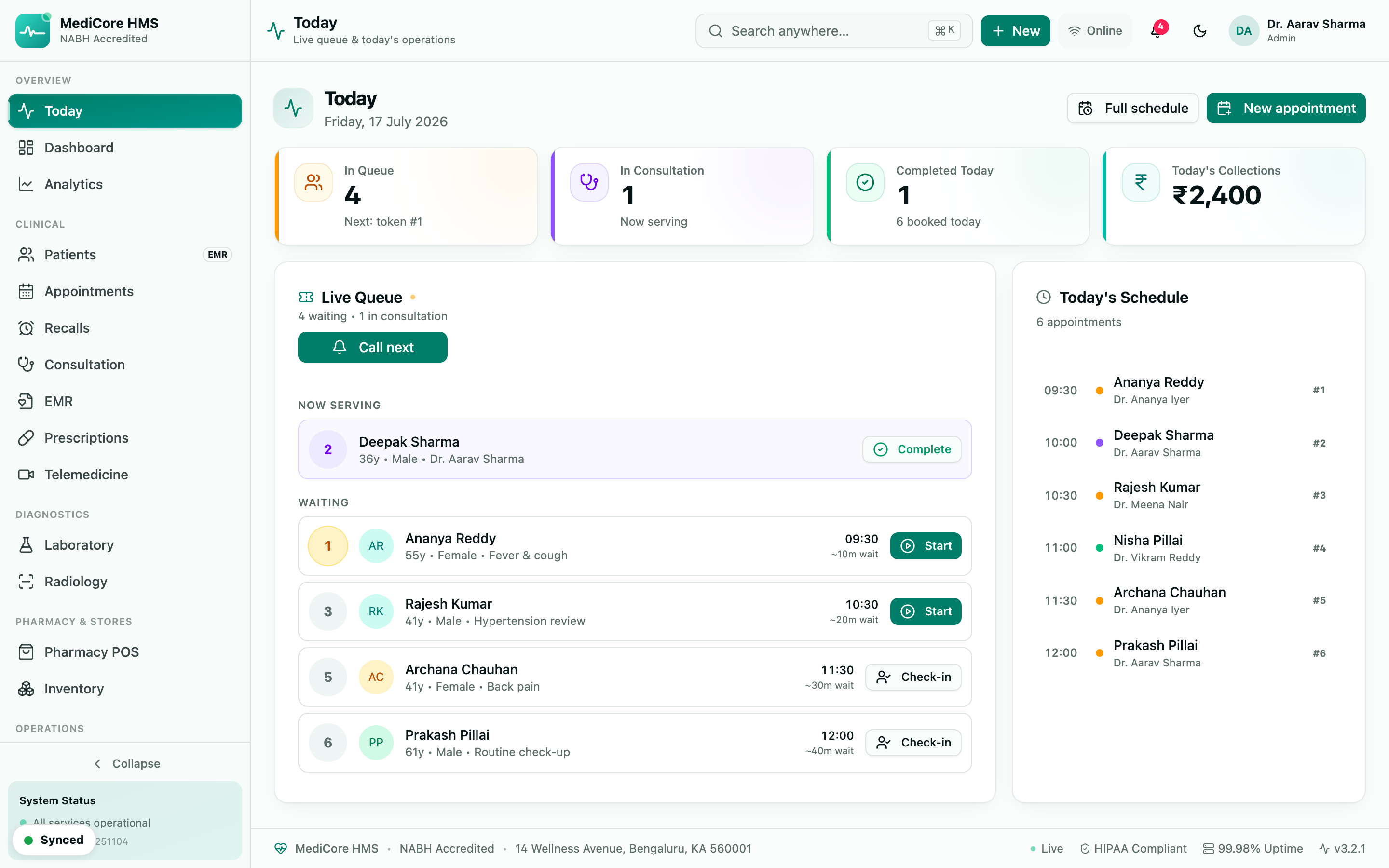Toggle dark mode with the moon icon
Image resolution: width=1389 pixels, height=868 pixels.
(x=1199, y=31)
